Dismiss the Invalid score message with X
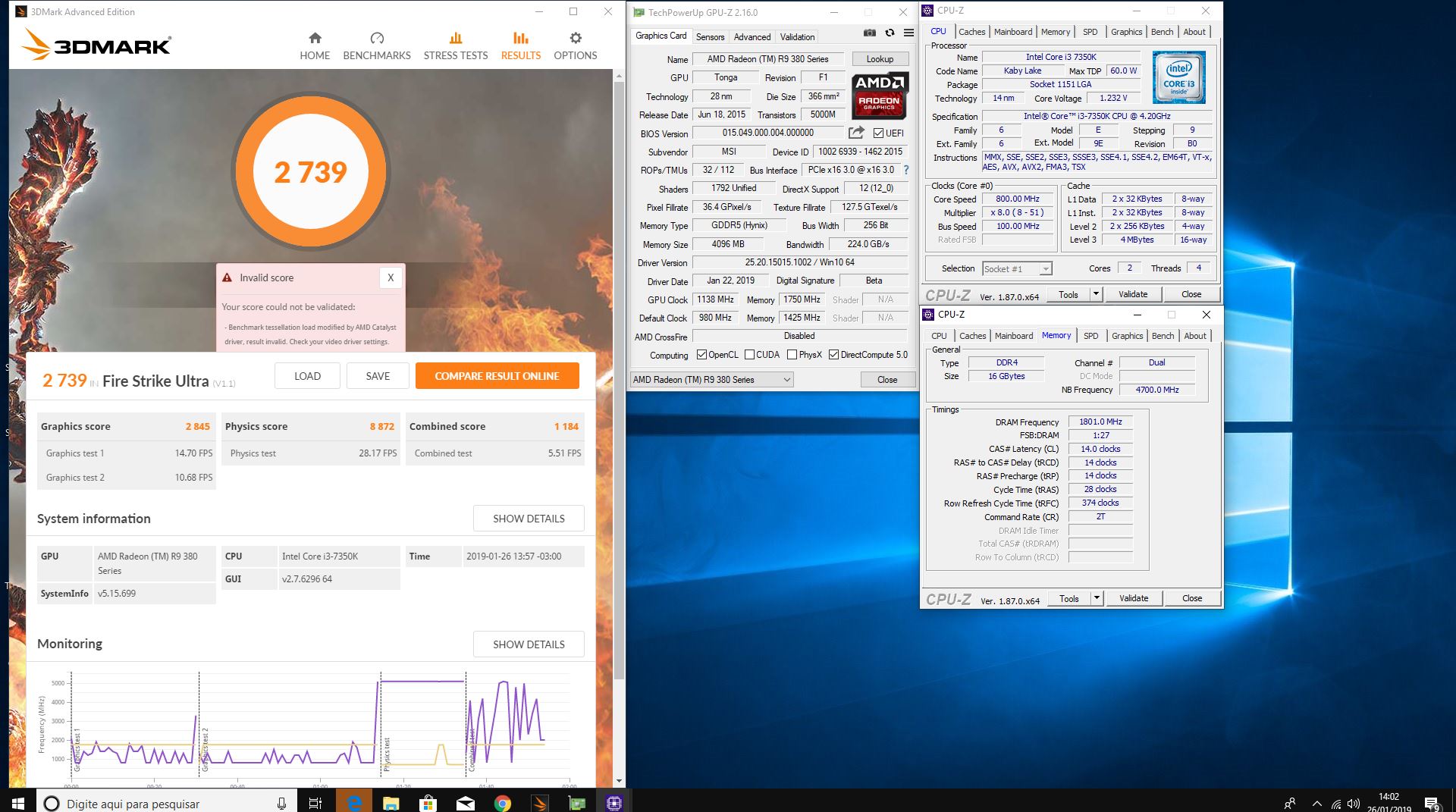This screenshot has width=1456, height=812. 391,277
